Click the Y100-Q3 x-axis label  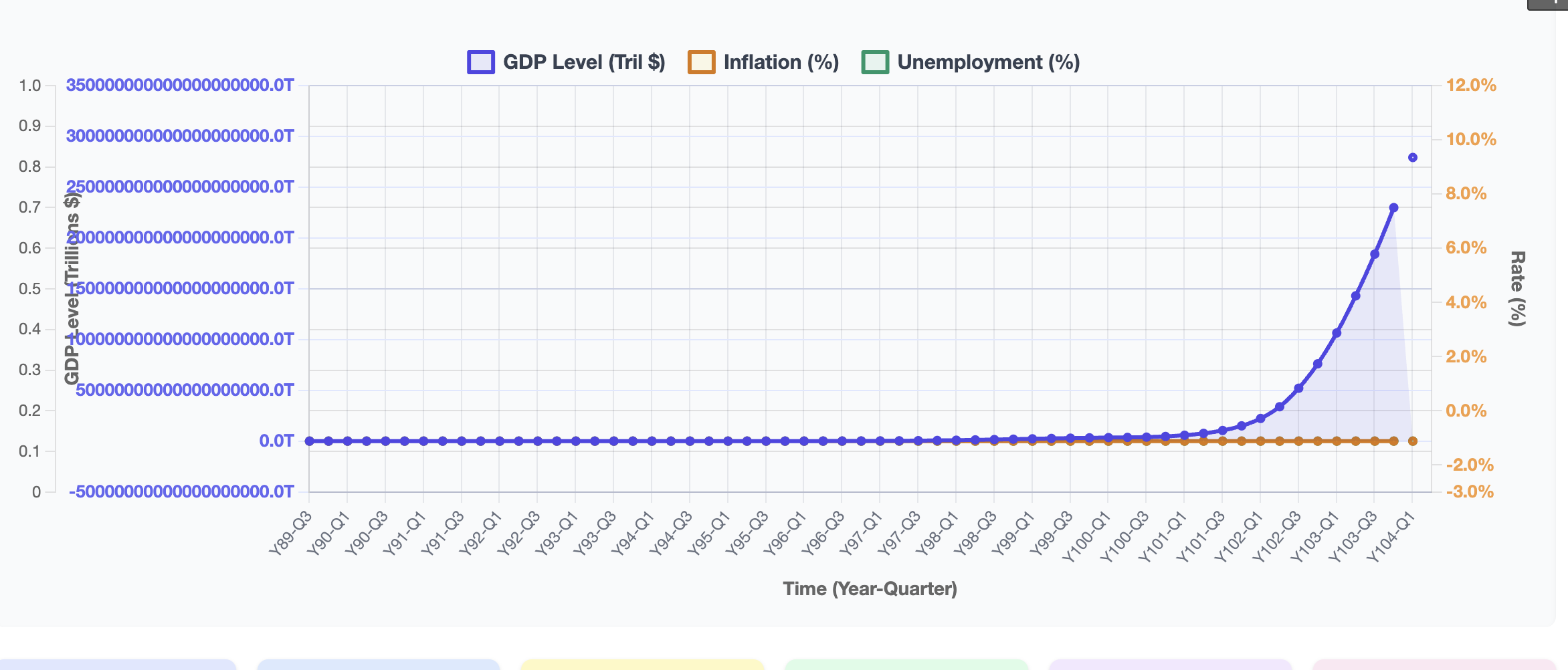click(1126, 536)
